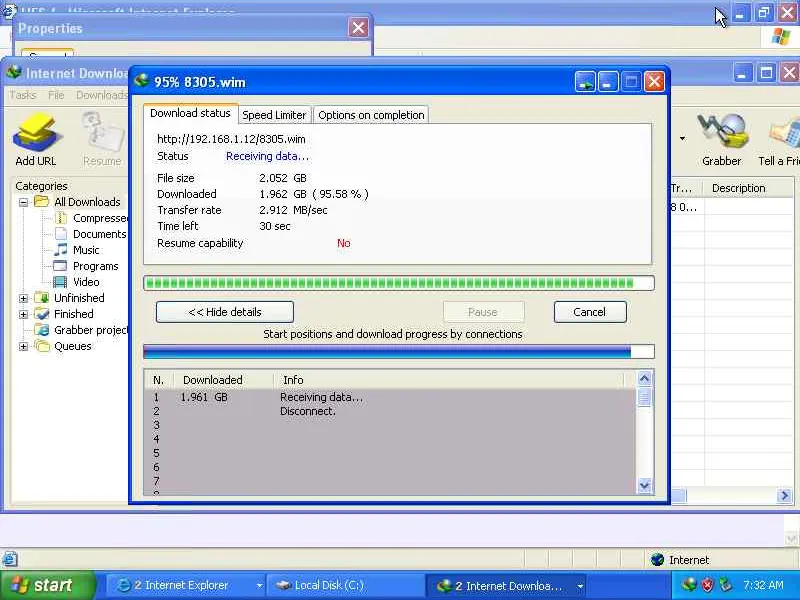800x600 pixels.
Task: Click the Downloaded column header in connections list
Action: coord(222,380)
